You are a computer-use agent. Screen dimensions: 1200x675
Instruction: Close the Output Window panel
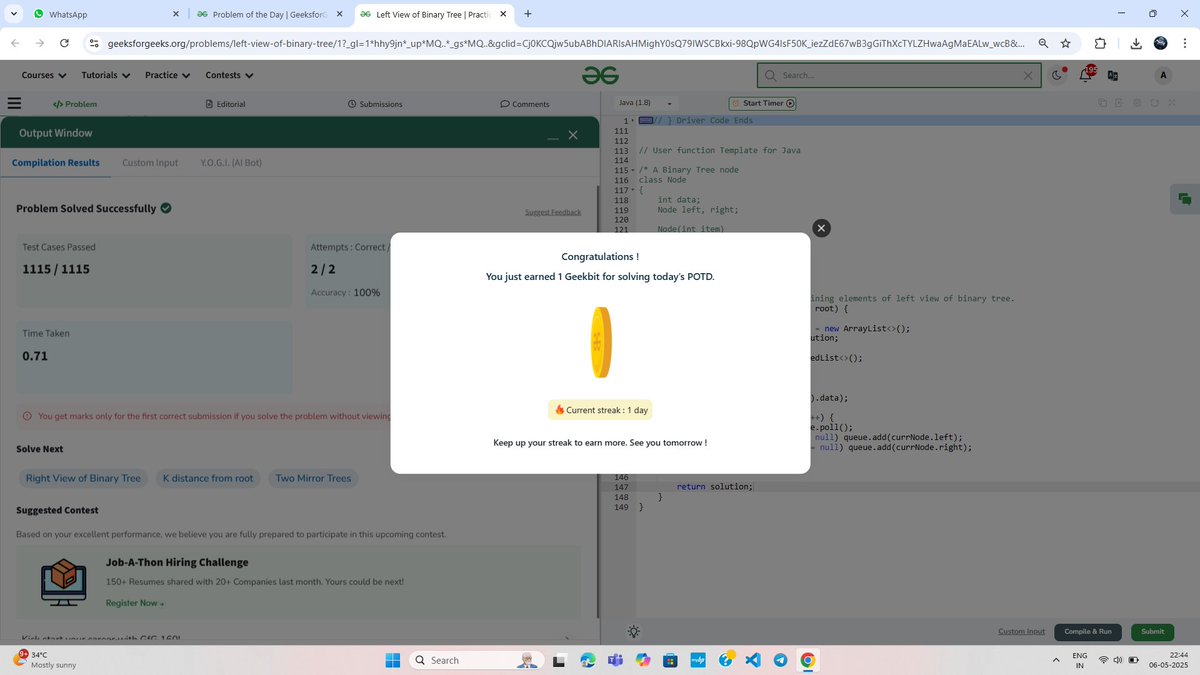(x=573, y=135)
